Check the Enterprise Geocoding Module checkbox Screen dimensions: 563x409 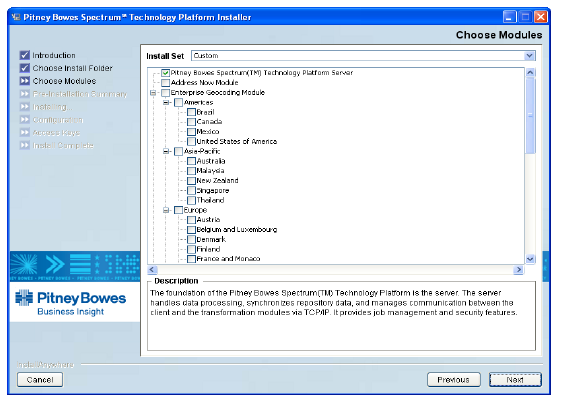(x=166, y=93)
